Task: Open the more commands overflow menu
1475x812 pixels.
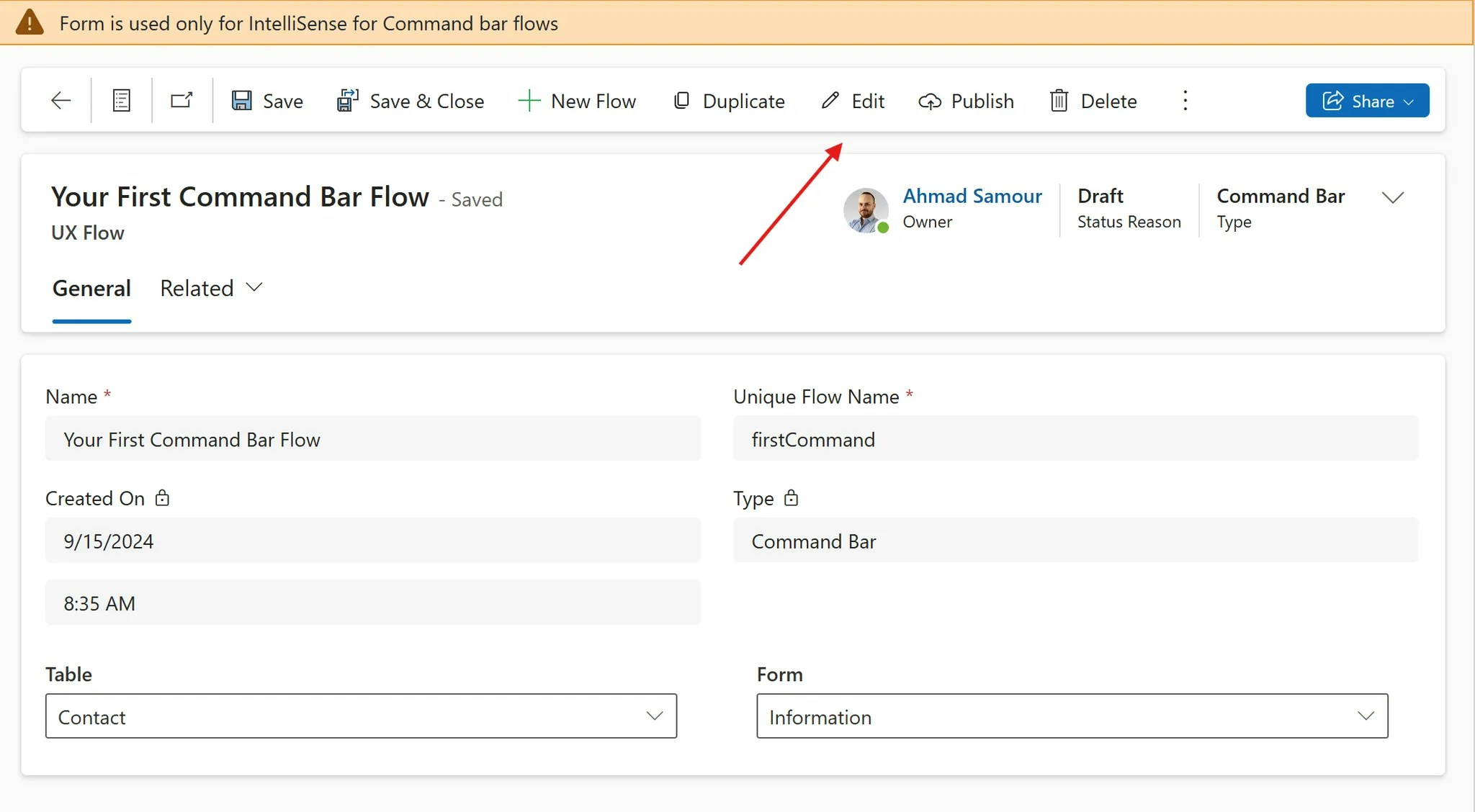Action: tap(1185, 101)
